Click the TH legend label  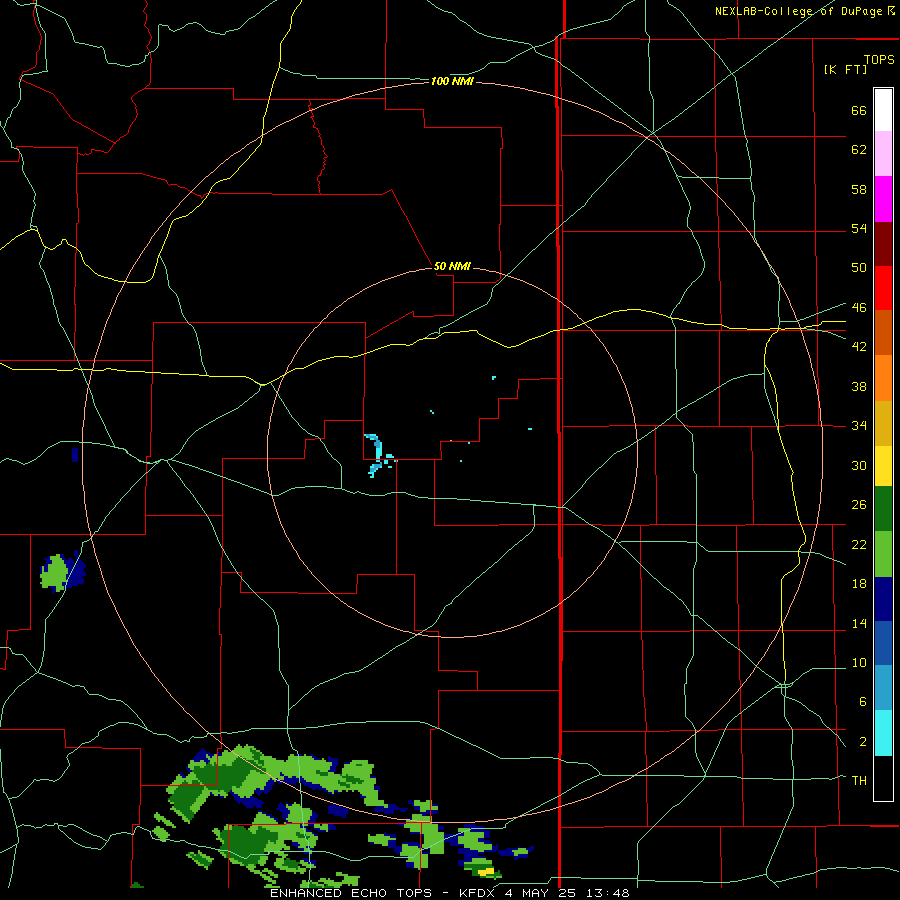859,780
